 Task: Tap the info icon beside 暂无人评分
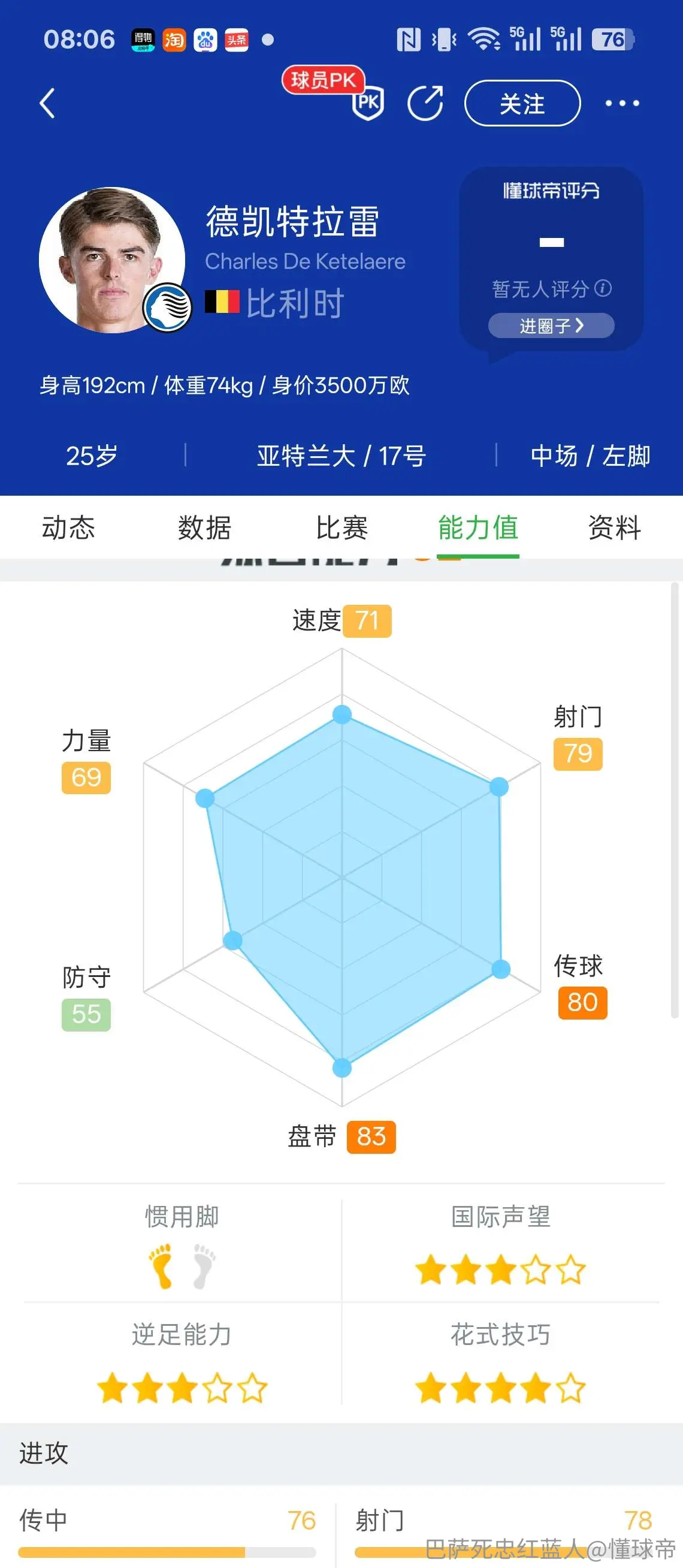click(x=602, y=288)
